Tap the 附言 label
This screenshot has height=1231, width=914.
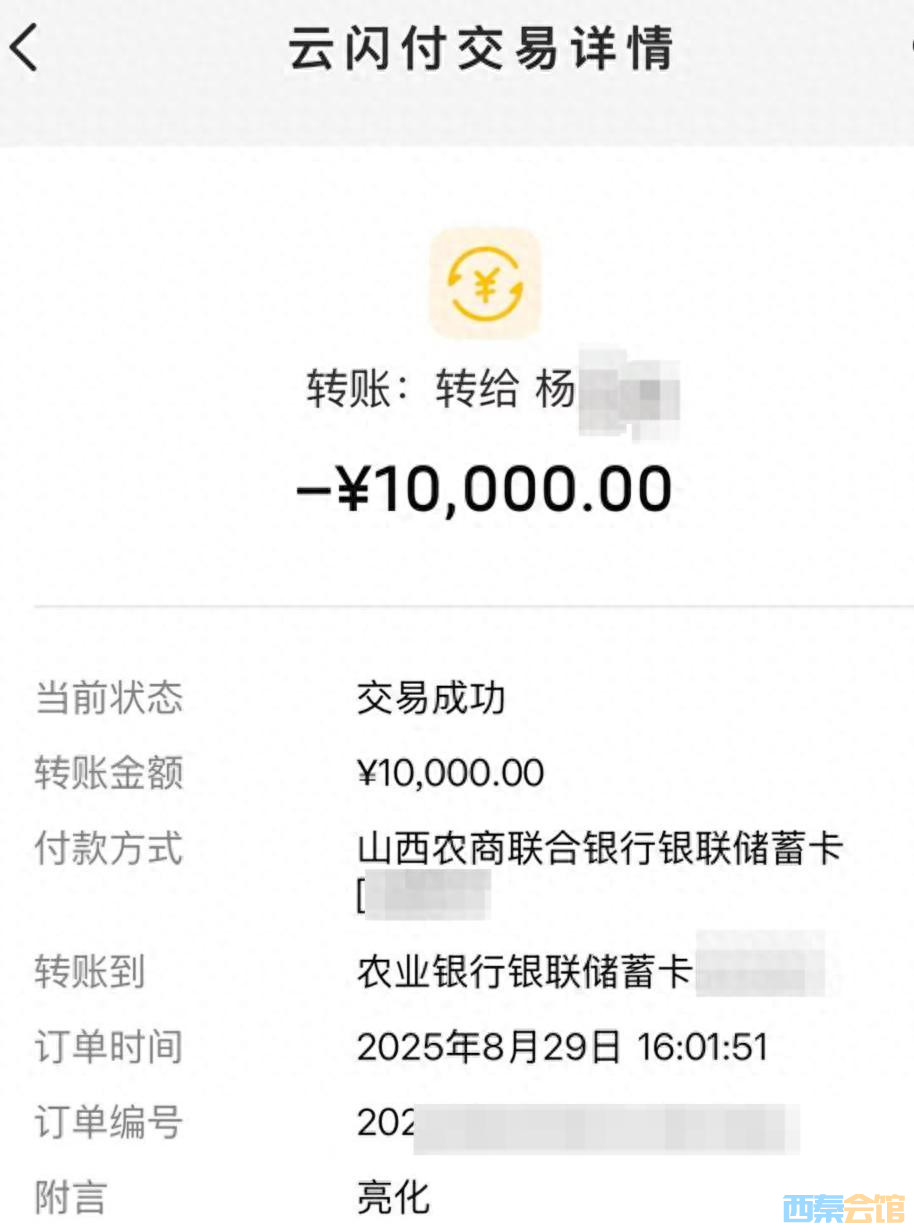pyautogui.click(x=71, y=1197)
